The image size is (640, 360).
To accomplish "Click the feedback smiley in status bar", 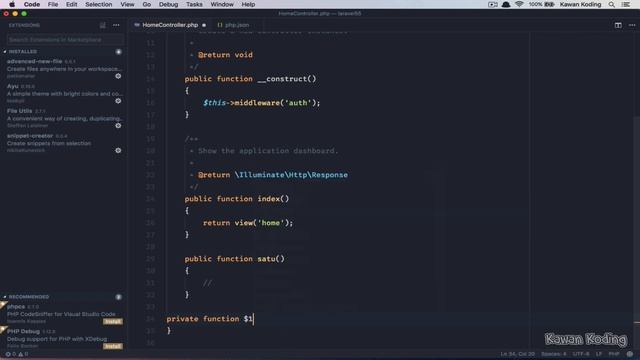I will coord(630,354).
